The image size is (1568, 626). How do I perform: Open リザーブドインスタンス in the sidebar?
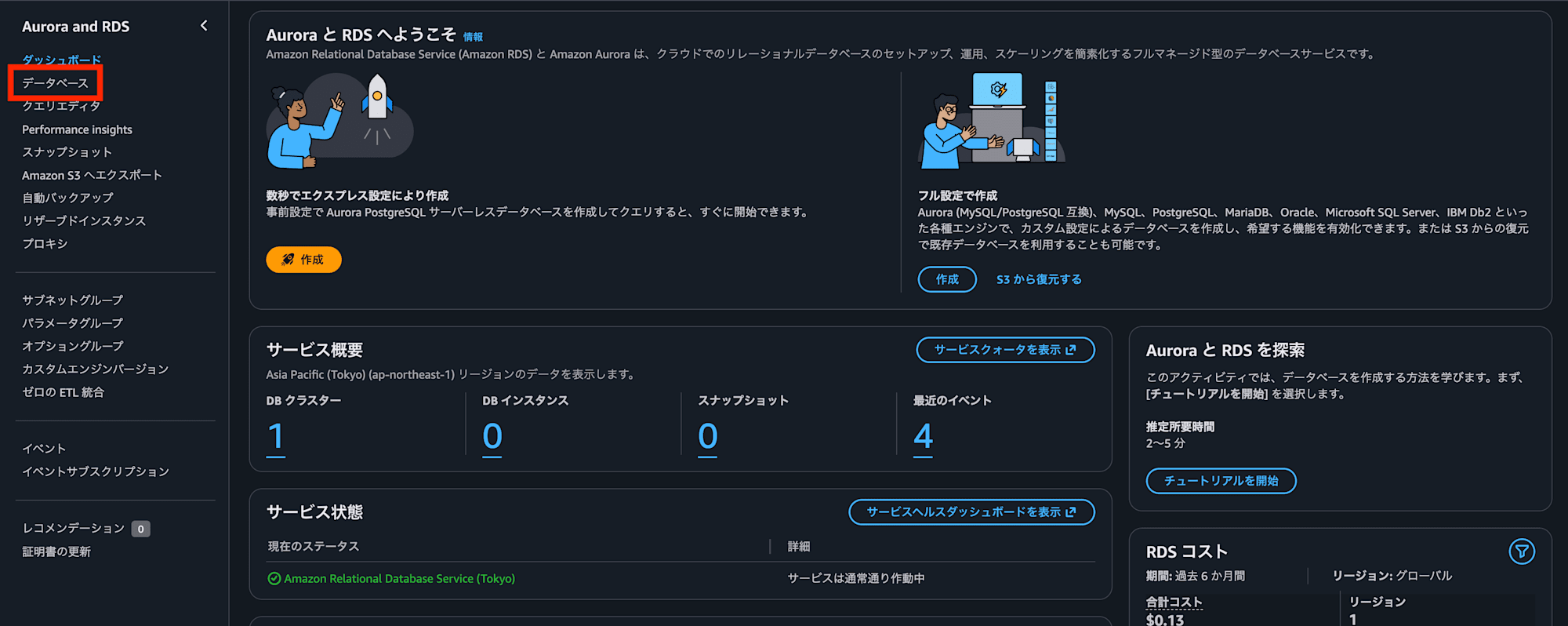(x=84, y=220)
